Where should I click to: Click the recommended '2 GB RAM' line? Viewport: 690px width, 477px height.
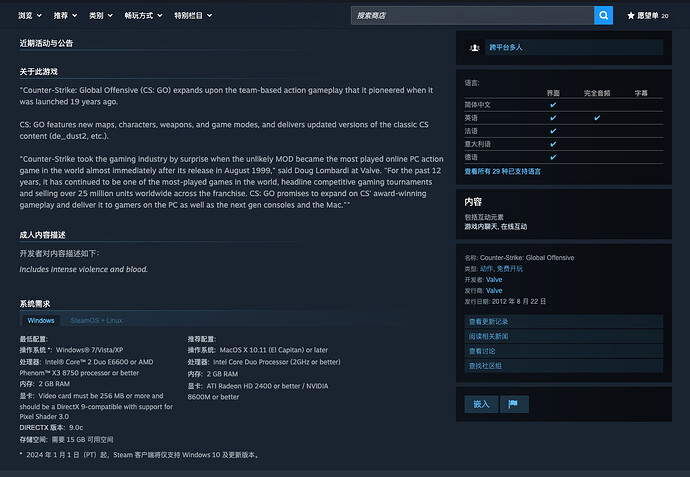[213, 374]
